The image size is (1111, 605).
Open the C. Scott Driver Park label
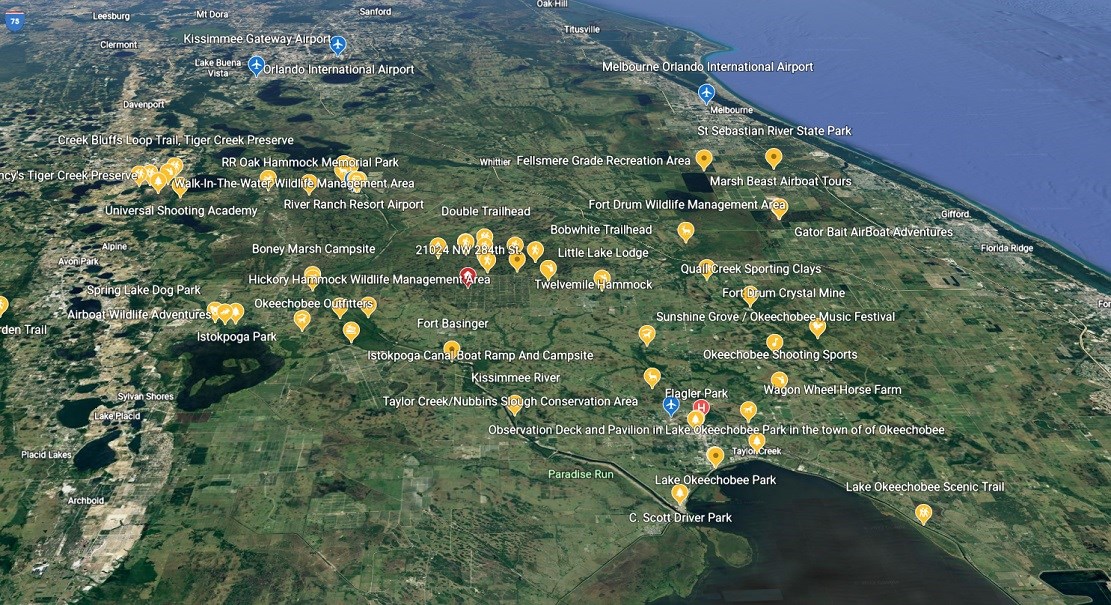tap(680, 518)
